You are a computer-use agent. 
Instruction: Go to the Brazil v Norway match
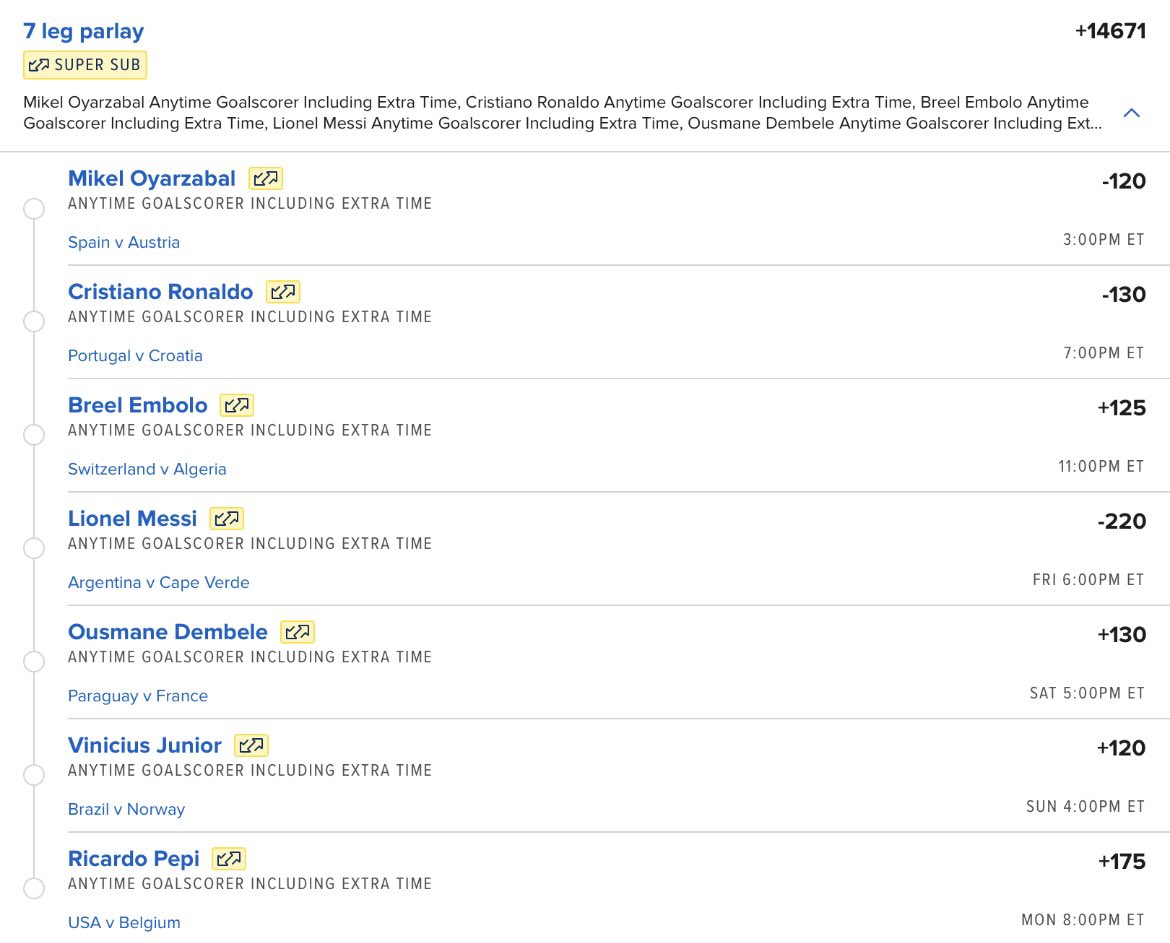(x=126, y=809)
